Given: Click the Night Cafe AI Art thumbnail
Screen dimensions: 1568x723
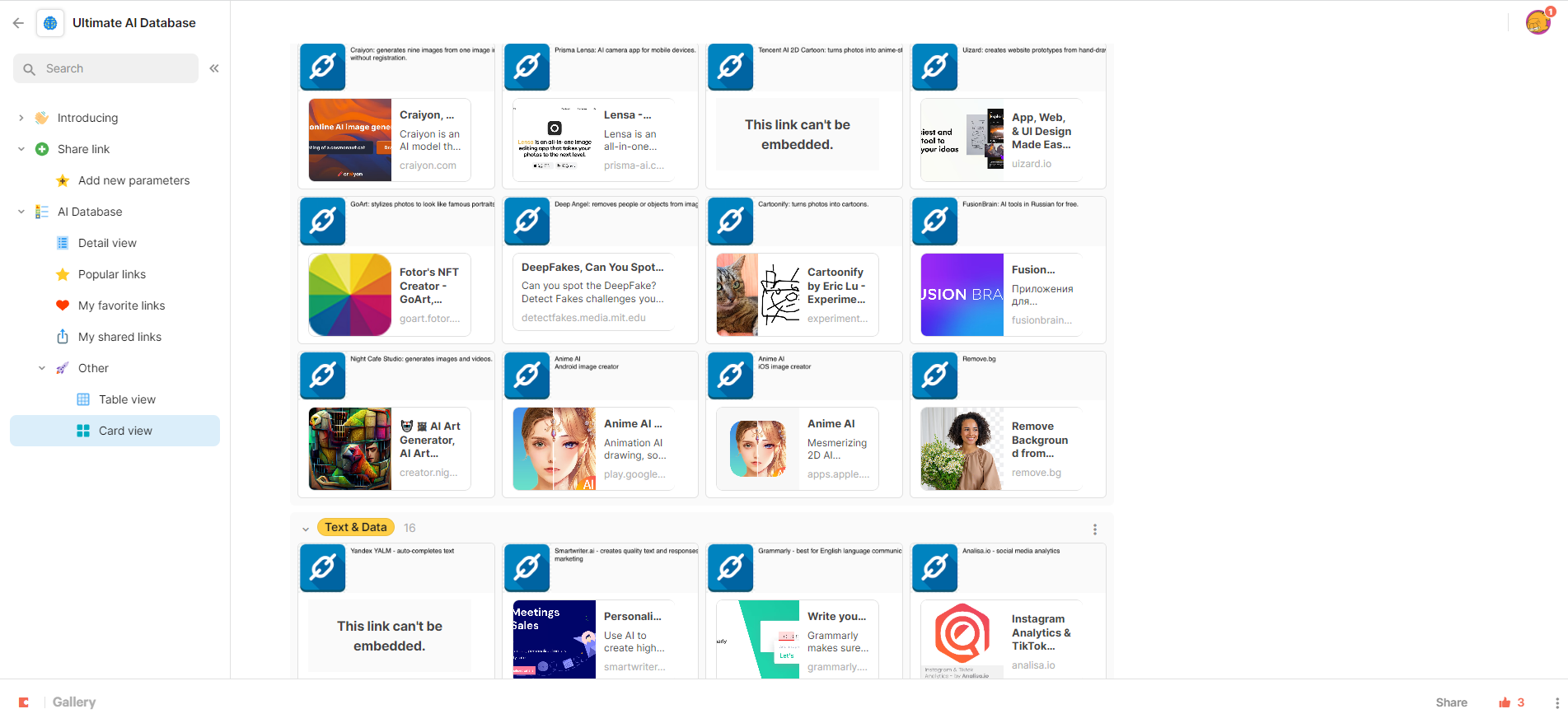Looking at the screenshot, I should (x=350, y=449).
